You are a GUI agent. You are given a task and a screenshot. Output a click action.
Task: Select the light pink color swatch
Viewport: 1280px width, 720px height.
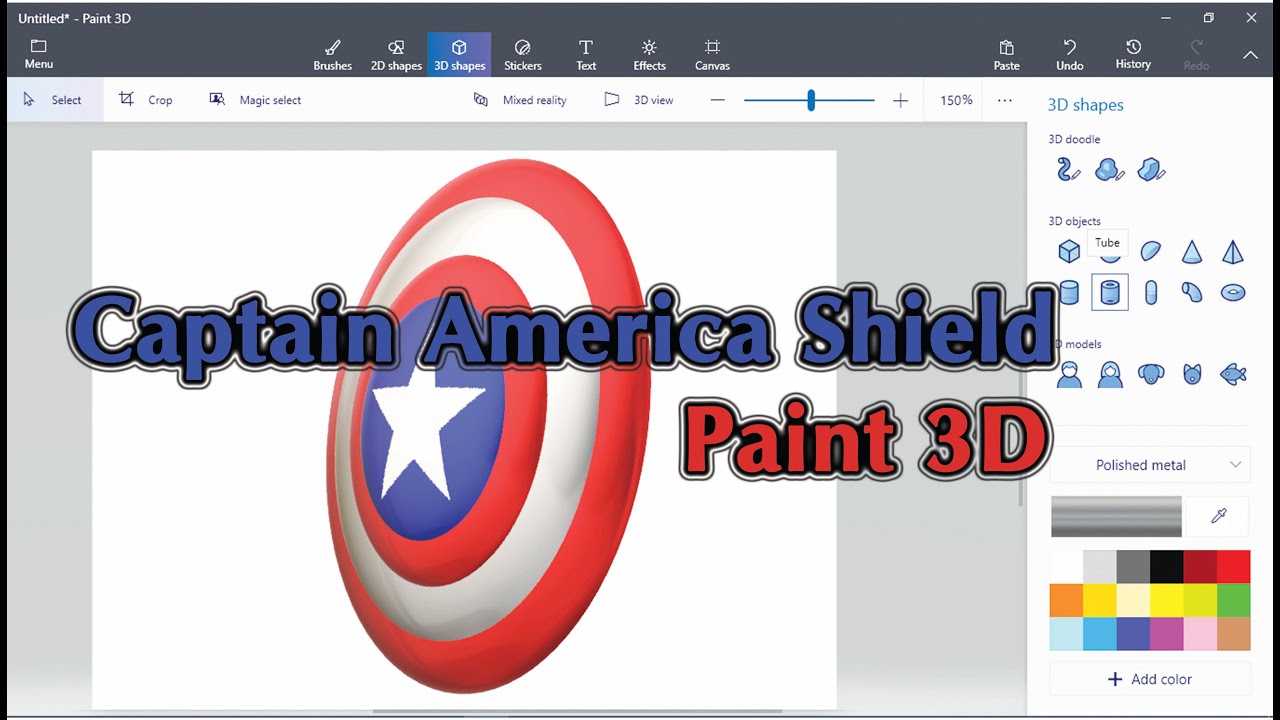pyautogui.click(x=1200, y=634)
